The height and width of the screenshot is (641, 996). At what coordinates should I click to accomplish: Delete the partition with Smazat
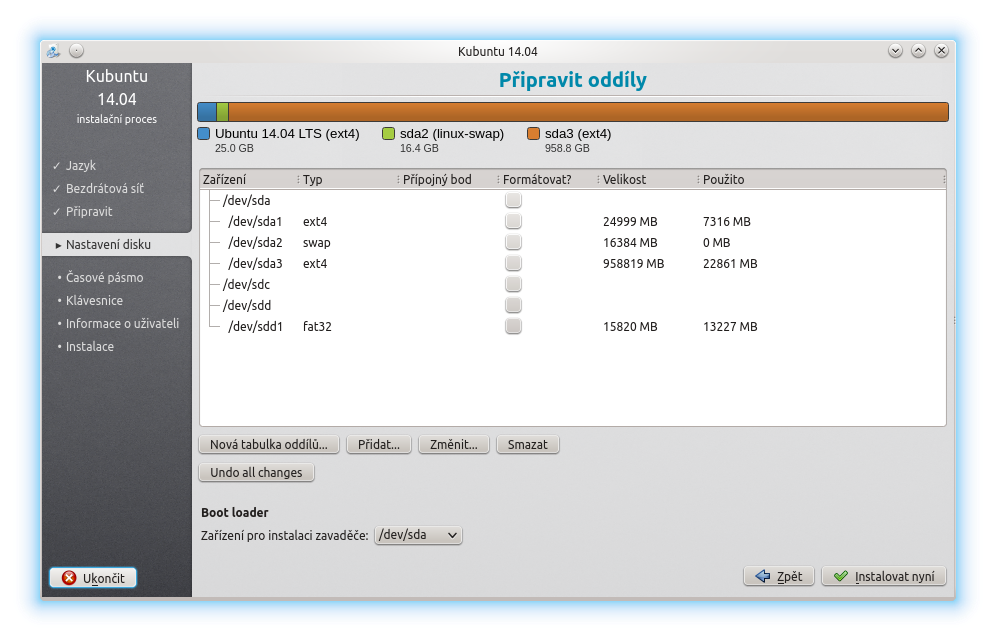[x=527, y=445]
